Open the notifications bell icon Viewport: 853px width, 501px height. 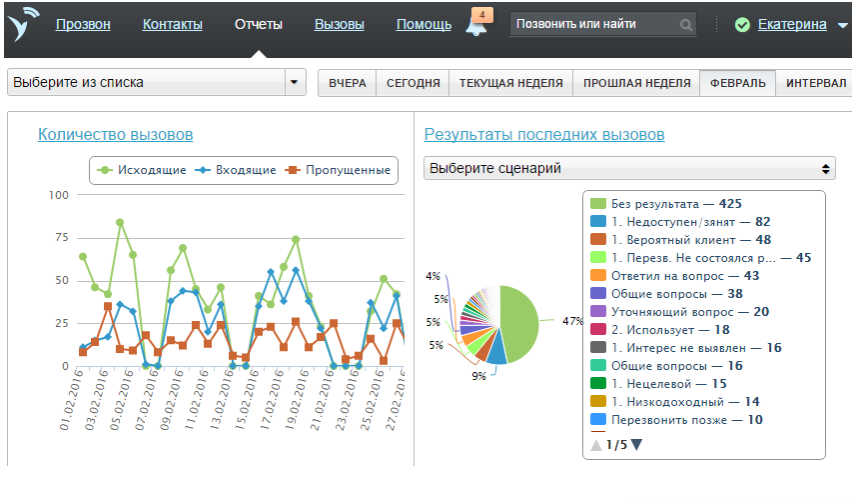pyautogui.click(x=477, y=26)
